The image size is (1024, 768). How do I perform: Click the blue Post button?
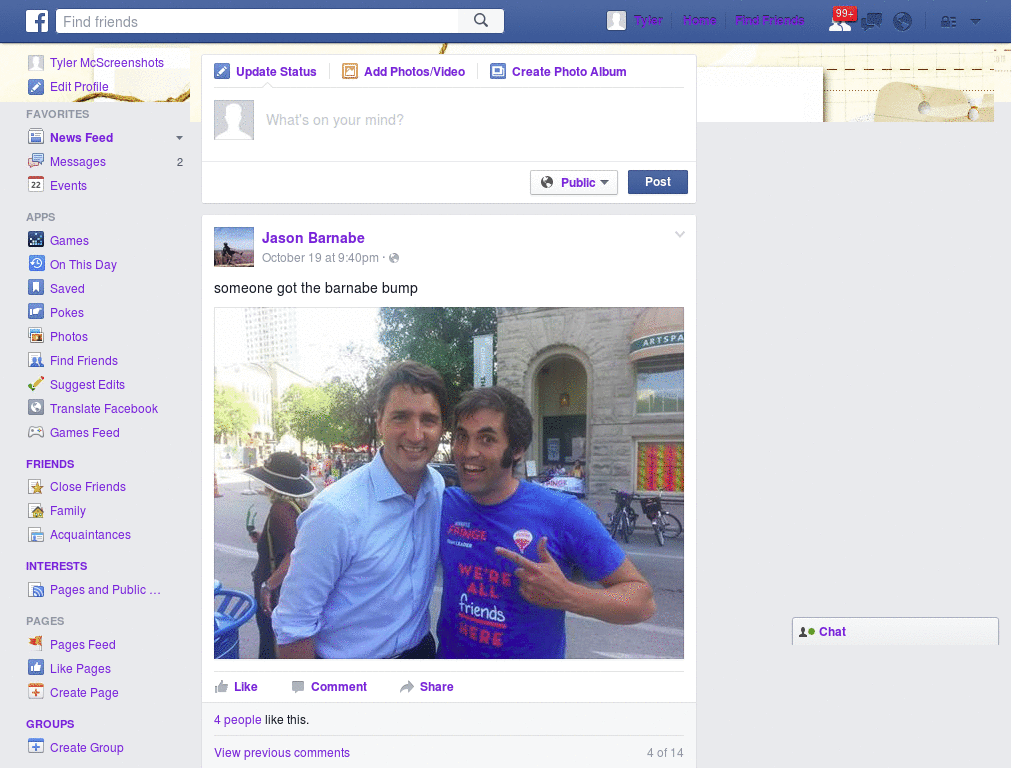tap(658, 182)
